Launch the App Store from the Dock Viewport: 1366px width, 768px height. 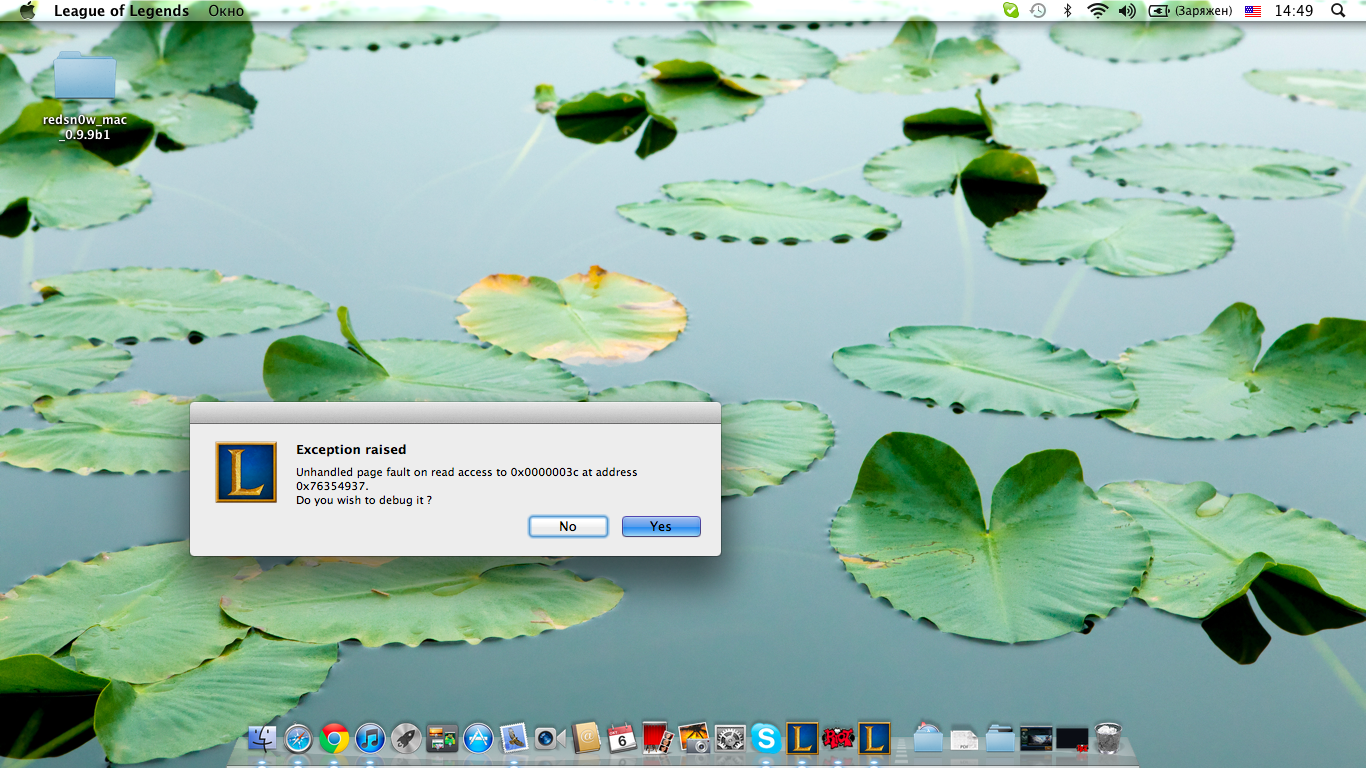(478, 738)
